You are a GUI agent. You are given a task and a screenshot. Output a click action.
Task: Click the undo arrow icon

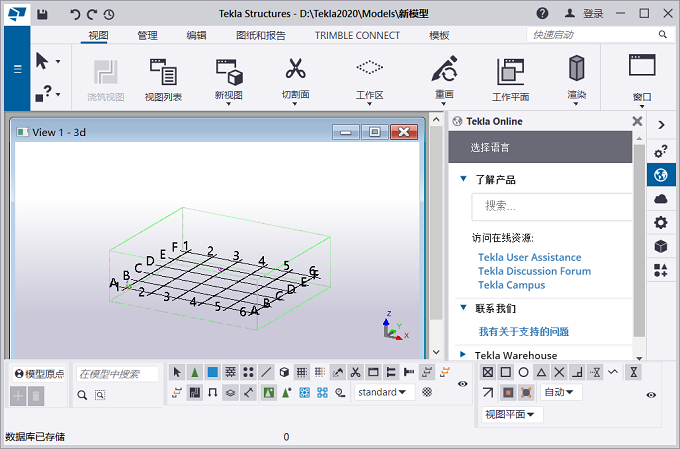[75, 14]
